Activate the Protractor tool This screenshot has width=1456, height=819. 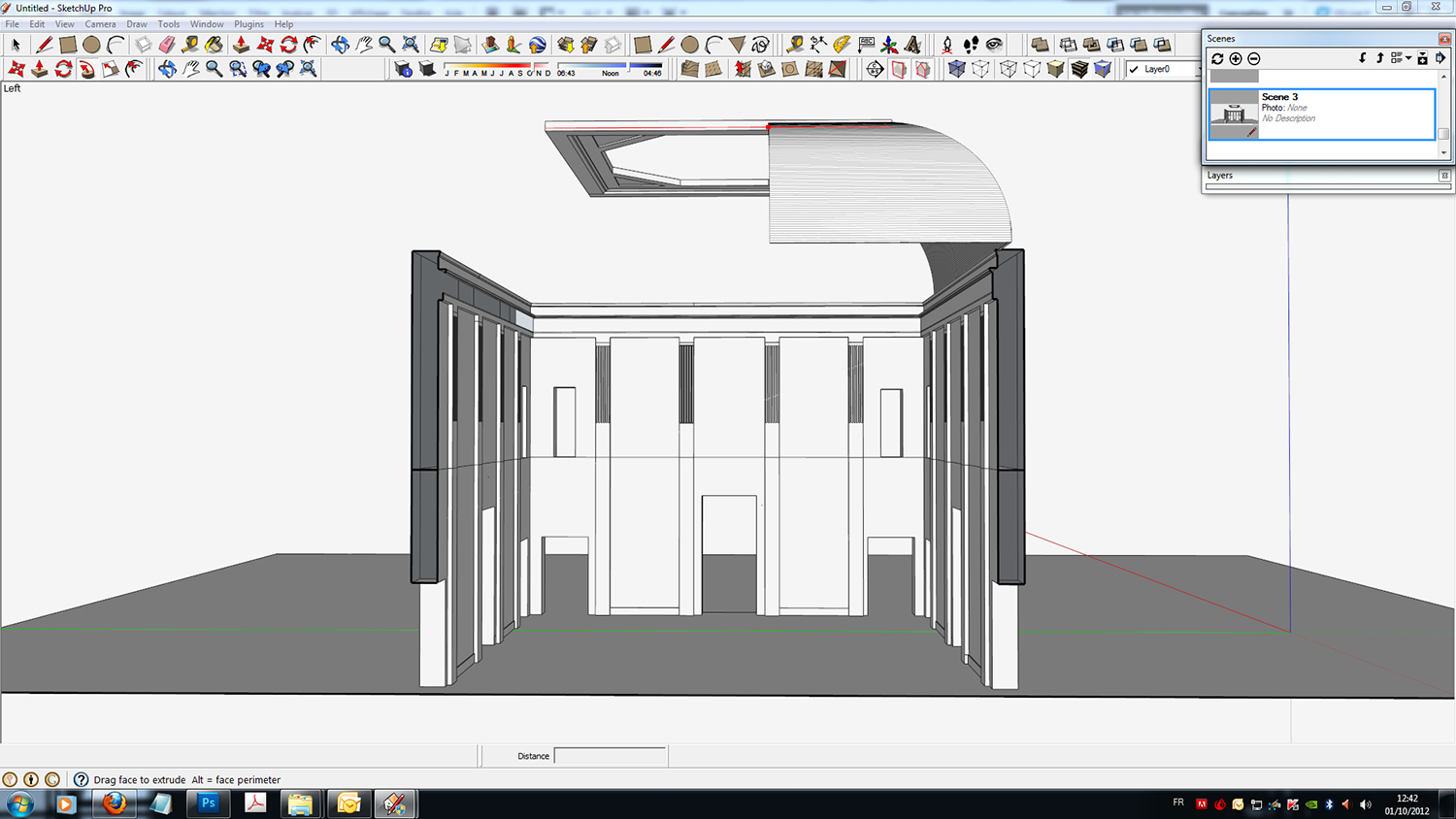coord(842,45)
